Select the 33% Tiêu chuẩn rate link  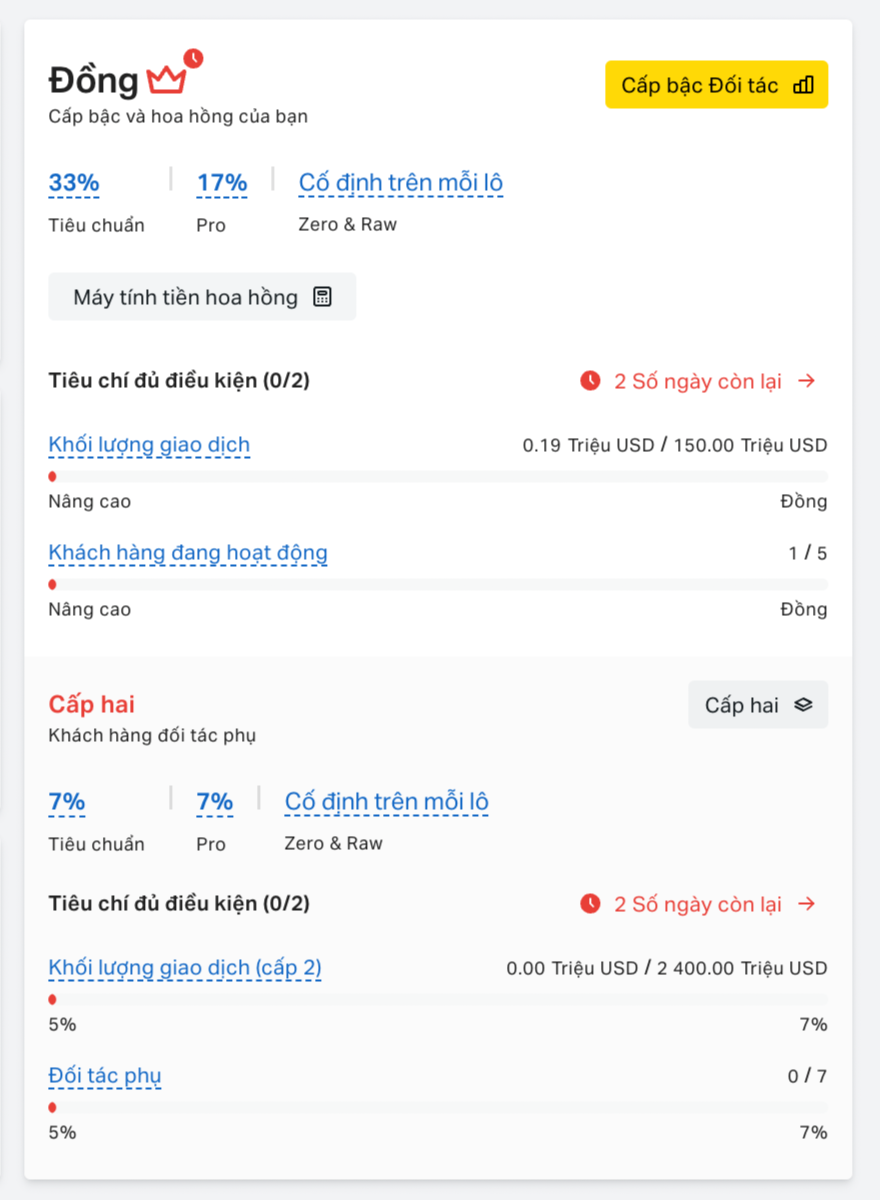[74, 183]
